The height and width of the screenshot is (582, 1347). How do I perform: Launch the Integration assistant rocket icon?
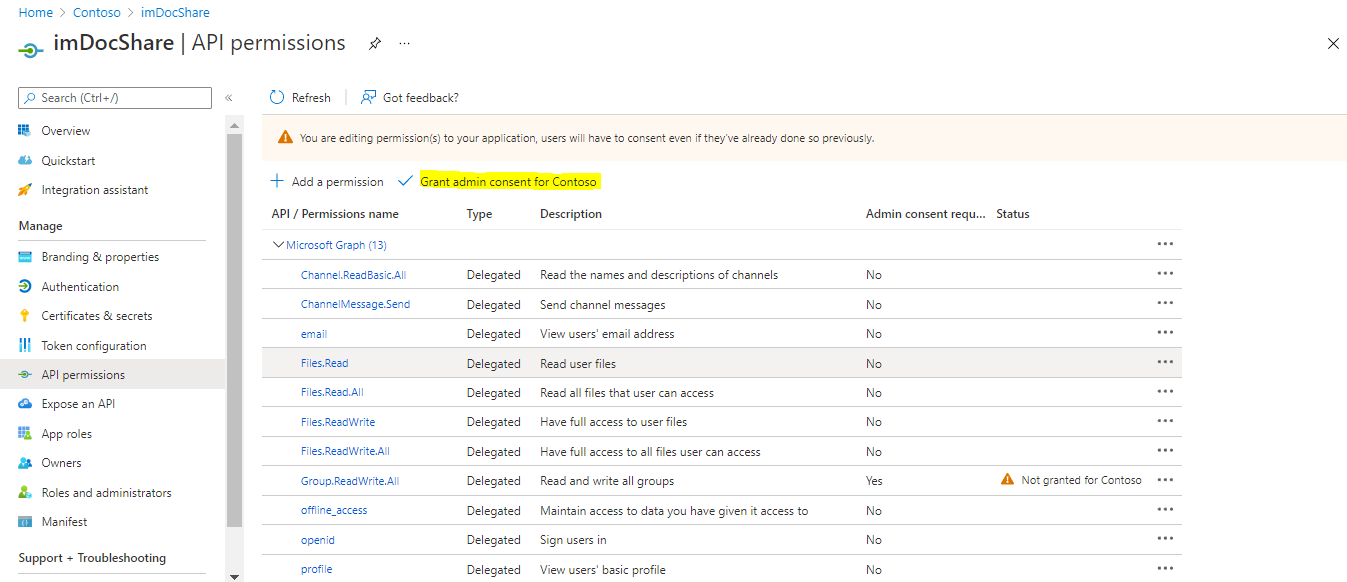(25, 190)
